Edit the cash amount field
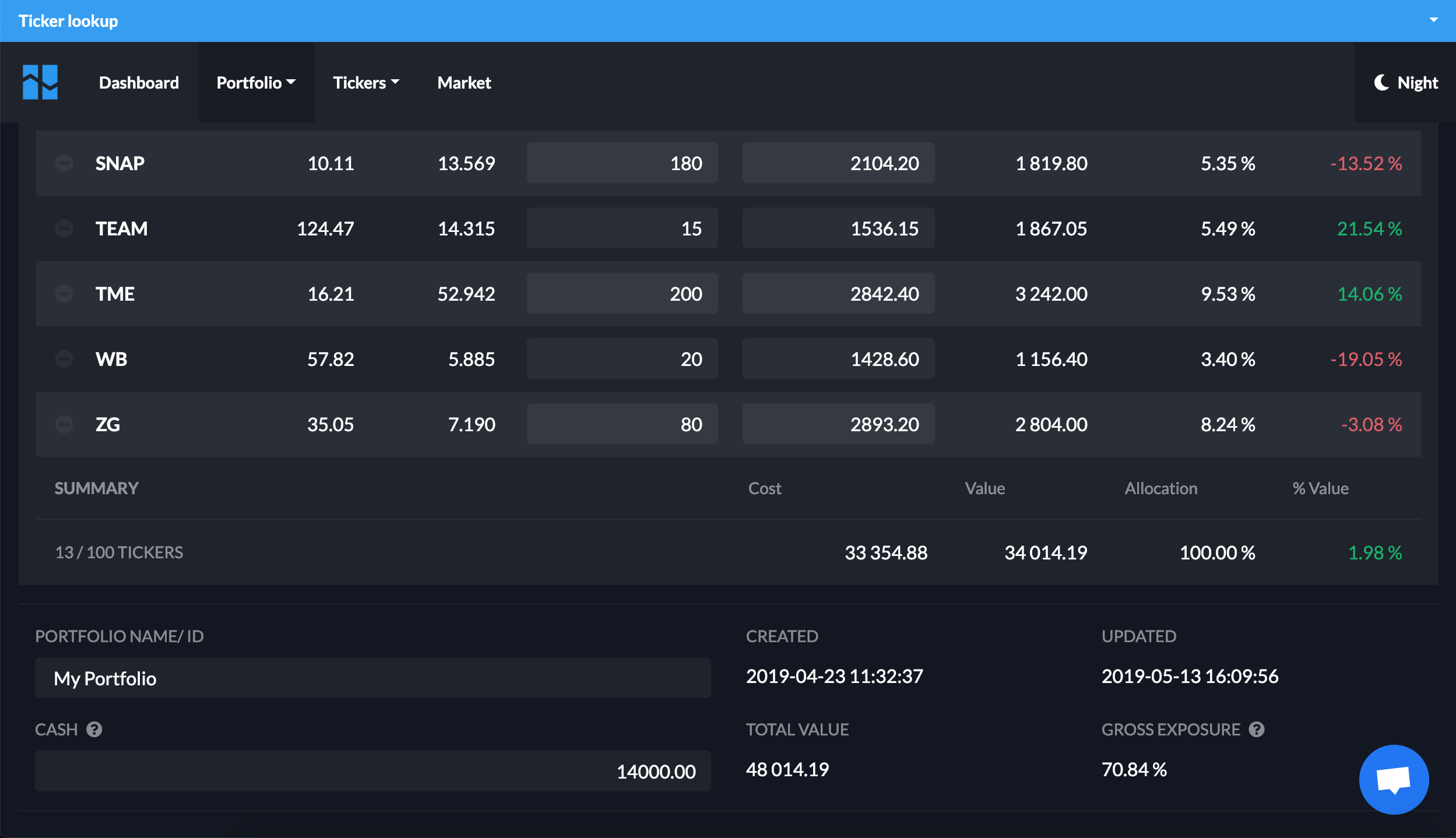Image resolution: width=1456 pixels, height=838 pixels. 372,772
